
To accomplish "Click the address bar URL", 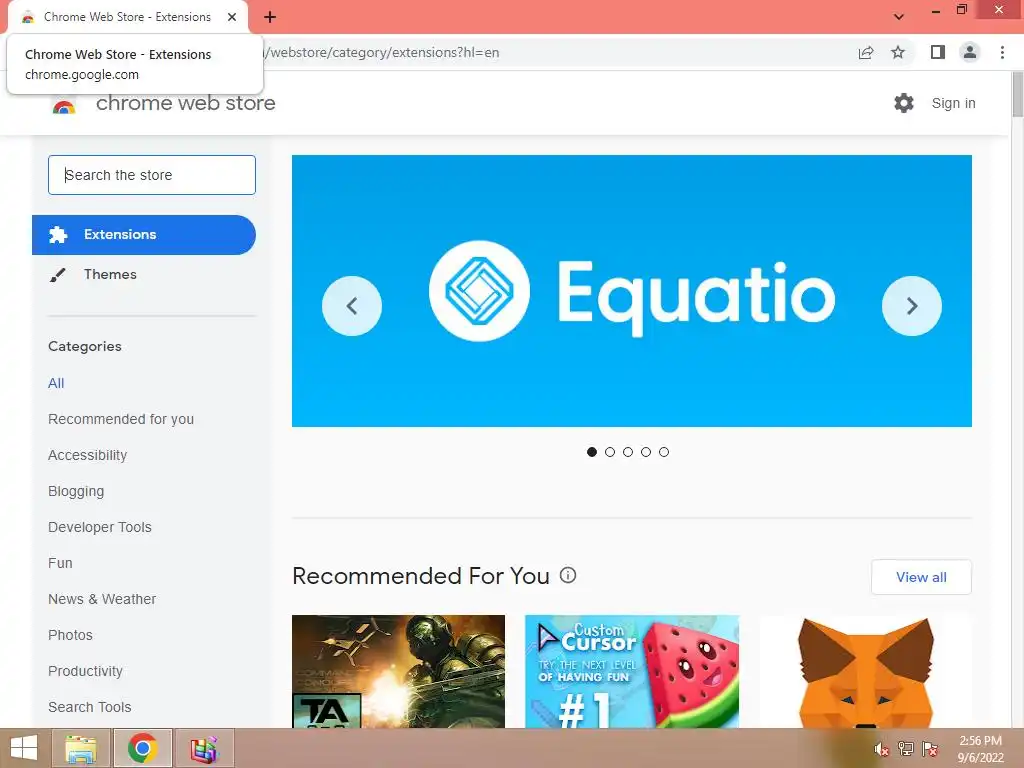I will [x=381, y=52].
